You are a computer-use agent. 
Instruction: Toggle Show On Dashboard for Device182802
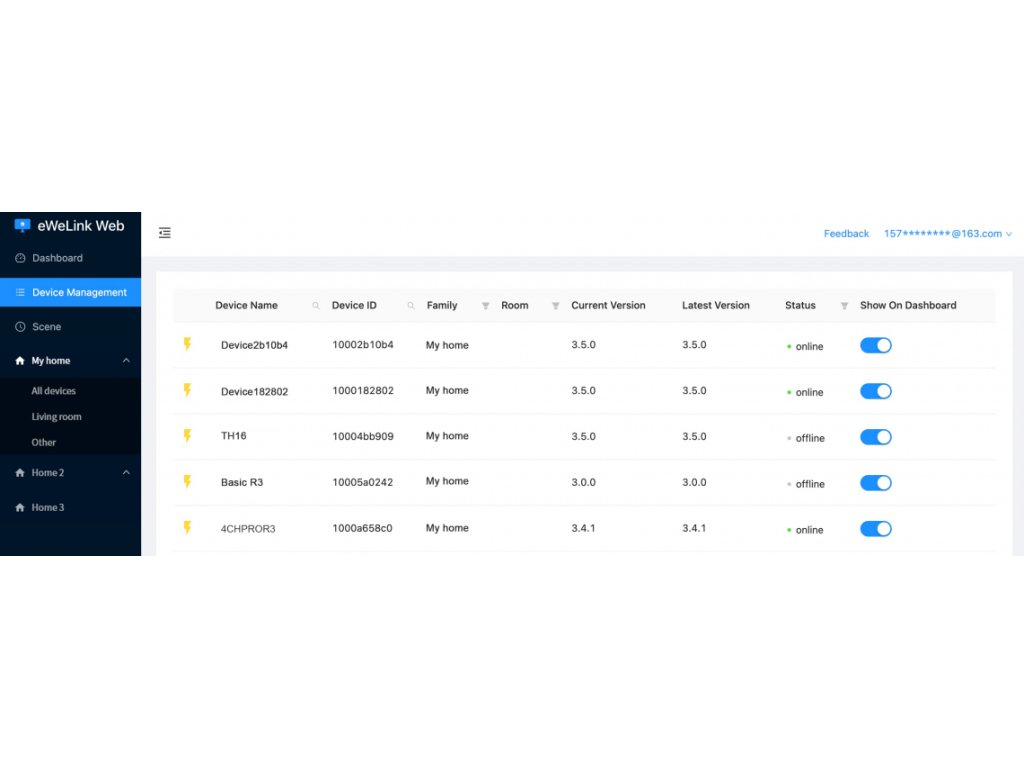click(x=876, y=391)
